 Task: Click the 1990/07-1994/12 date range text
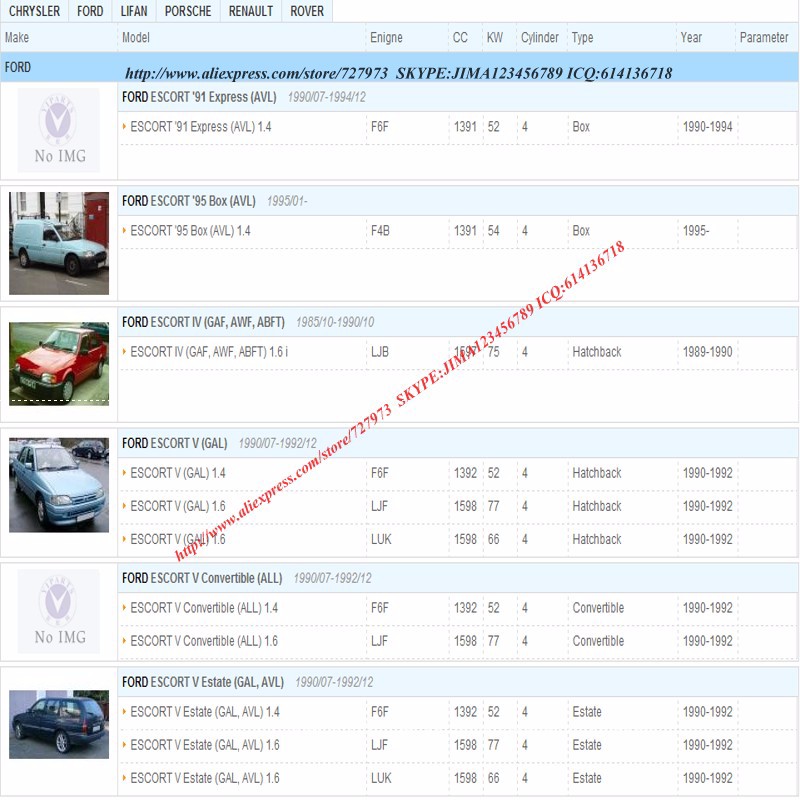coord(327,97)
